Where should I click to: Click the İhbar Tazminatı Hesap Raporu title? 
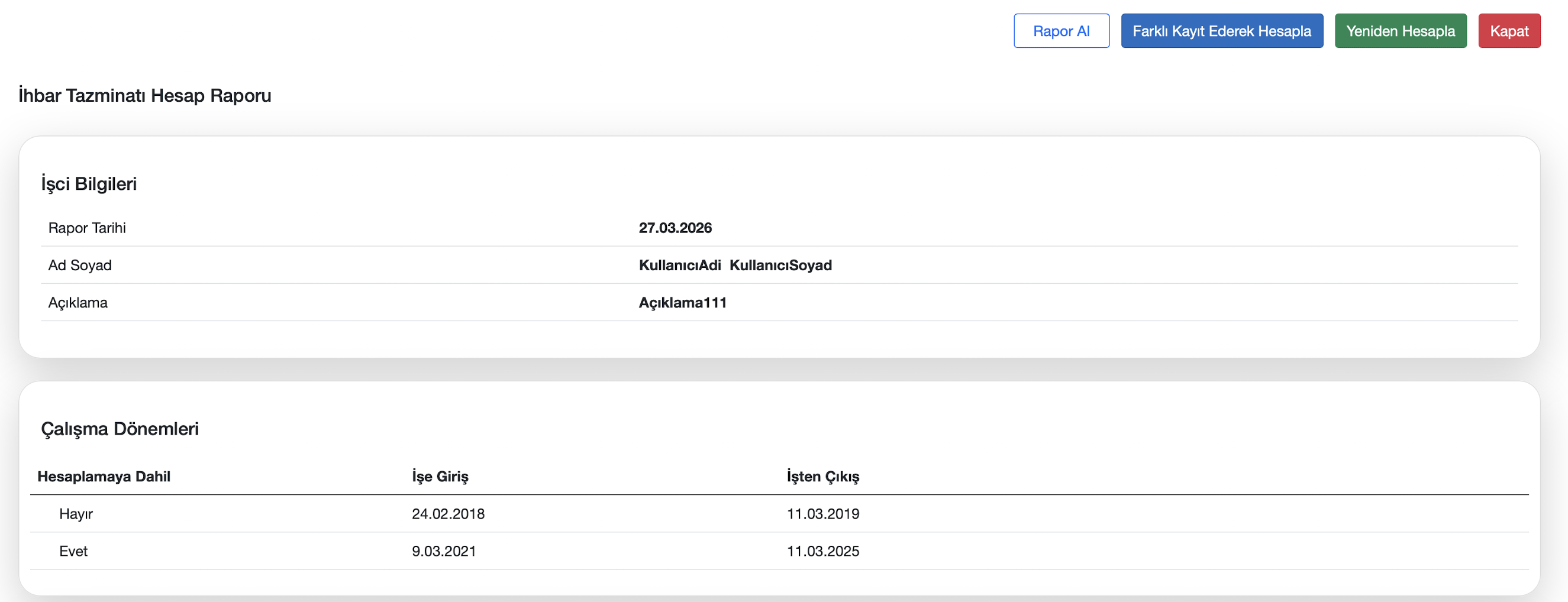tap(145, 95)
